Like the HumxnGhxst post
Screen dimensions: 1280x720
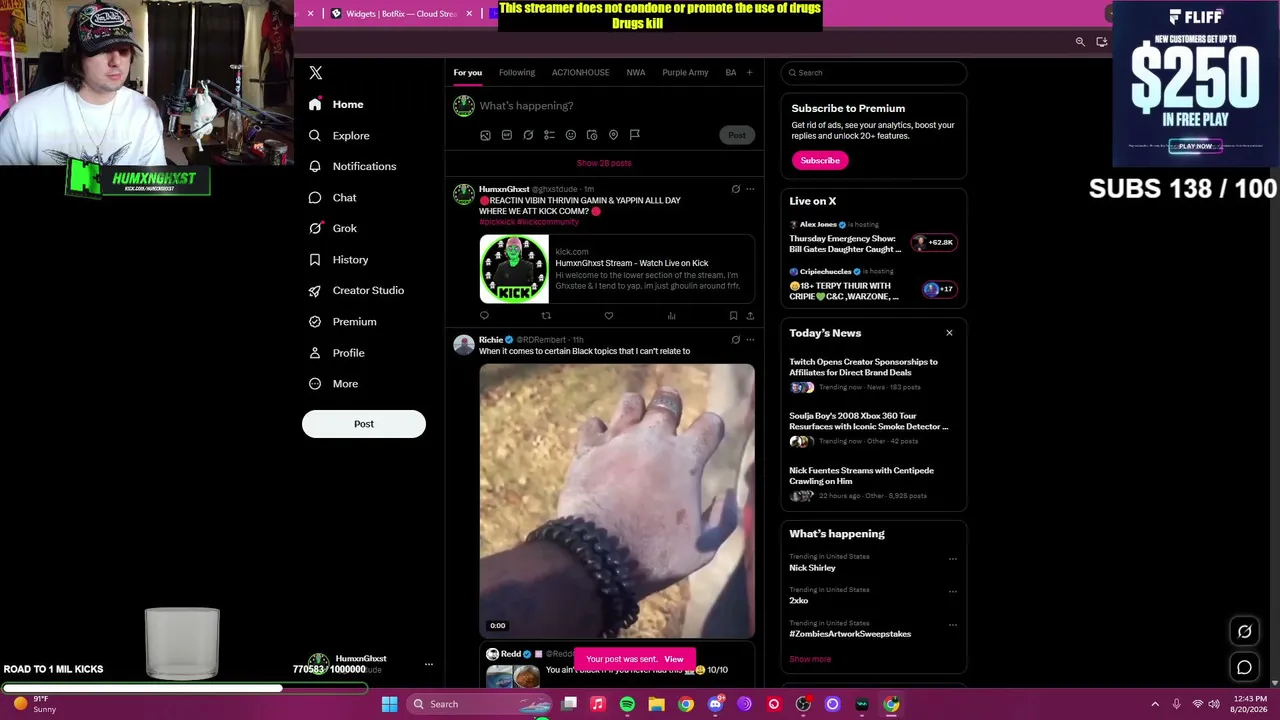pyautogui.click(x=608, y=316)
